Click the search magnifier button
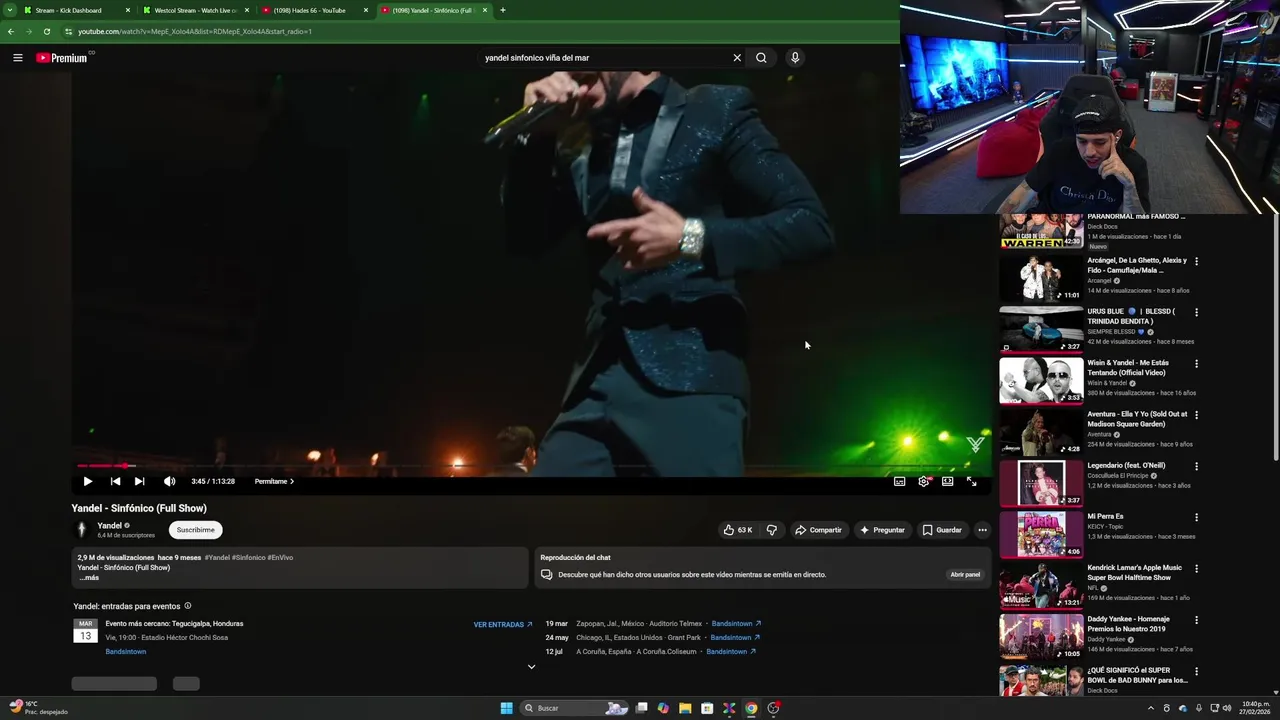Screen dimensions: 1280x720 [761, 58]
